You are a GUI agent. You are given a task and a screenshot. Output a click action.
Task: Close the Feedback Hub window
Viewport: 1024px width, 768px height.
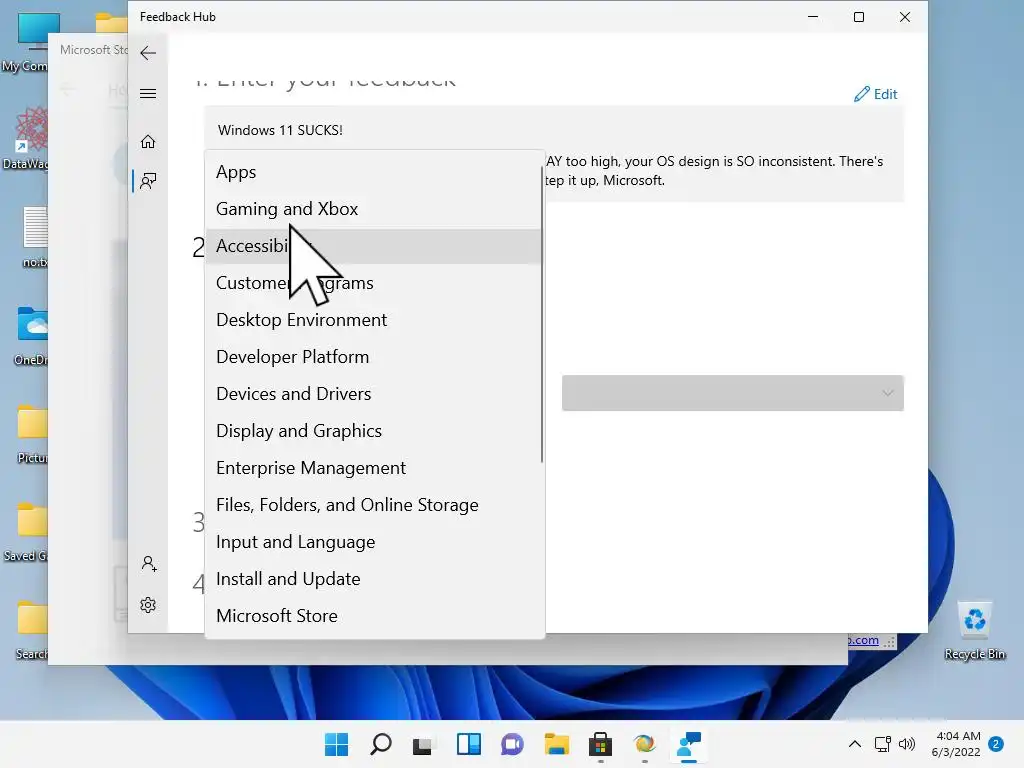click(904, 17)
